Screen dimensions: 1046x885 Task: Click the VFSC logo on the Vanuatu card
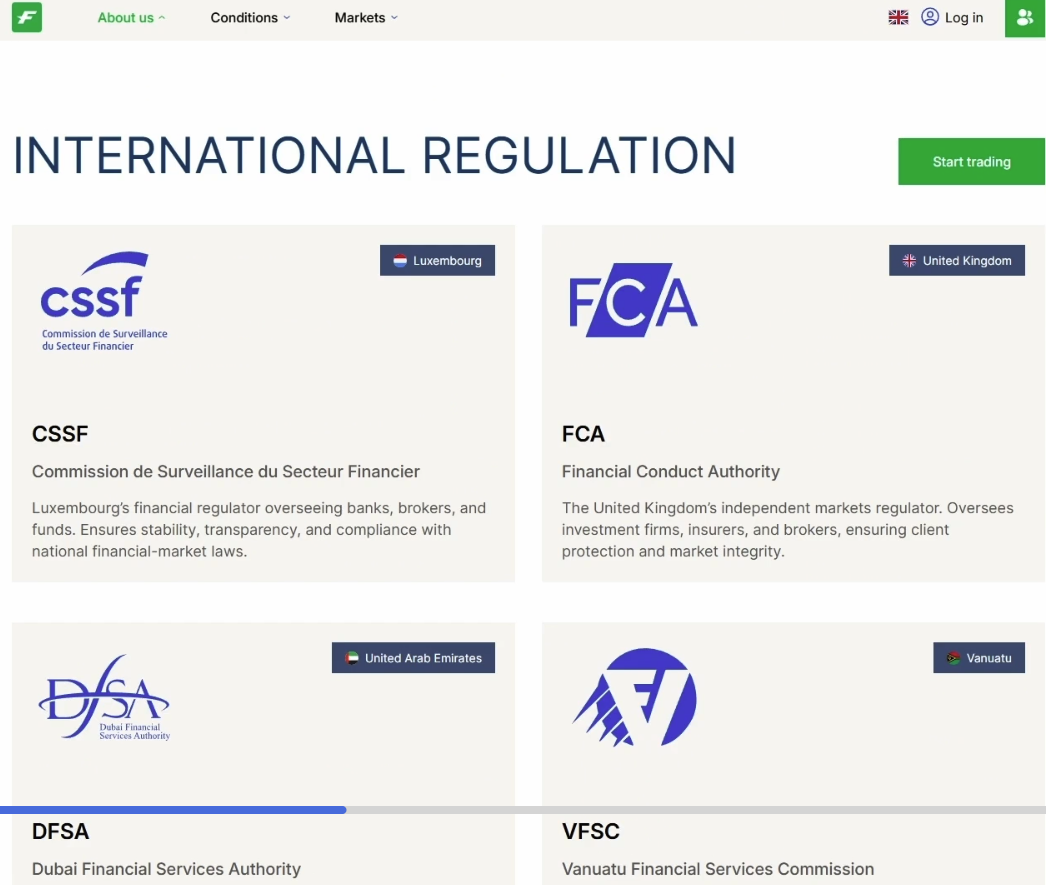634,697
